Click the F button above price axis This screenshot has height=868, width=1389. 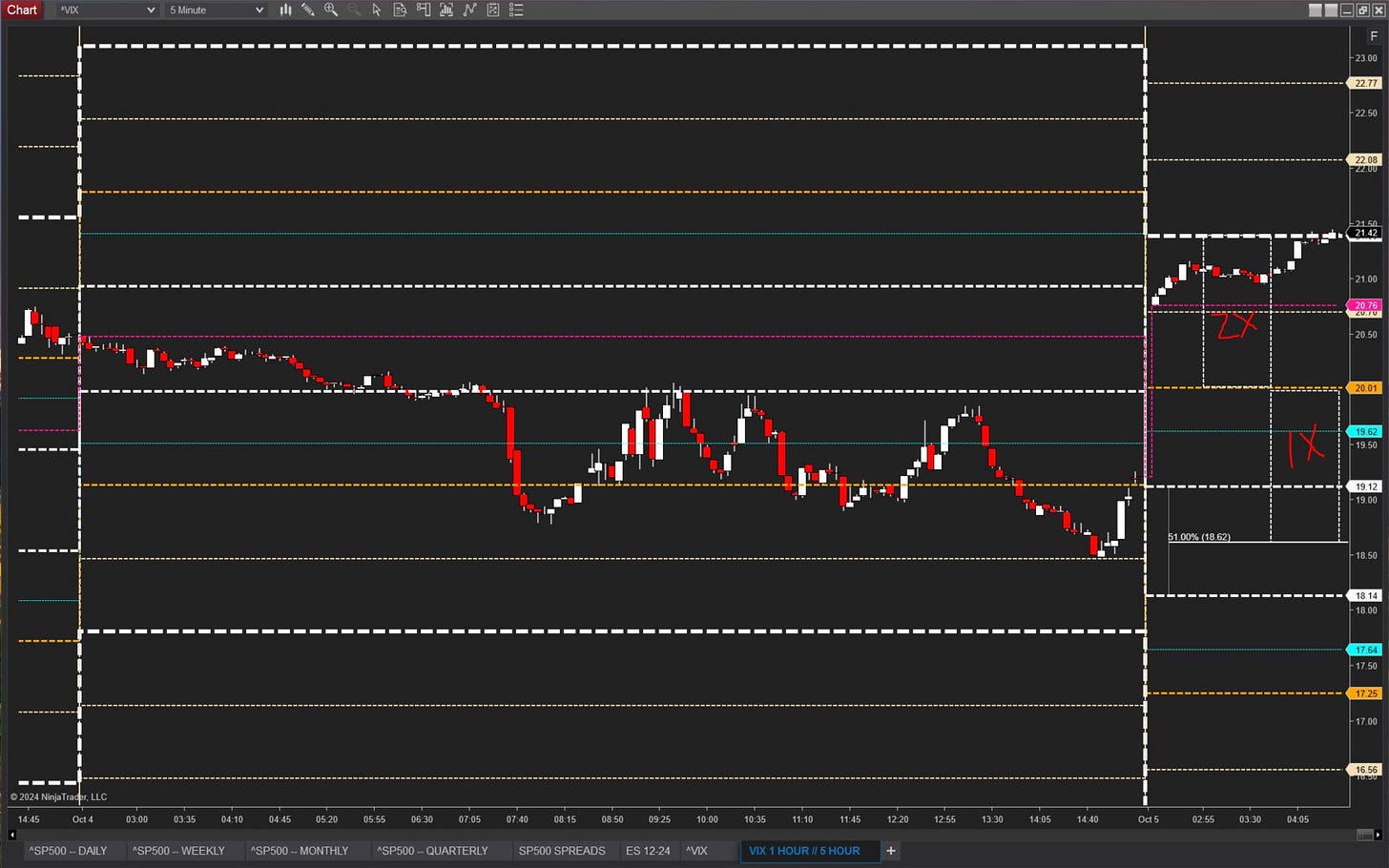1374,36
